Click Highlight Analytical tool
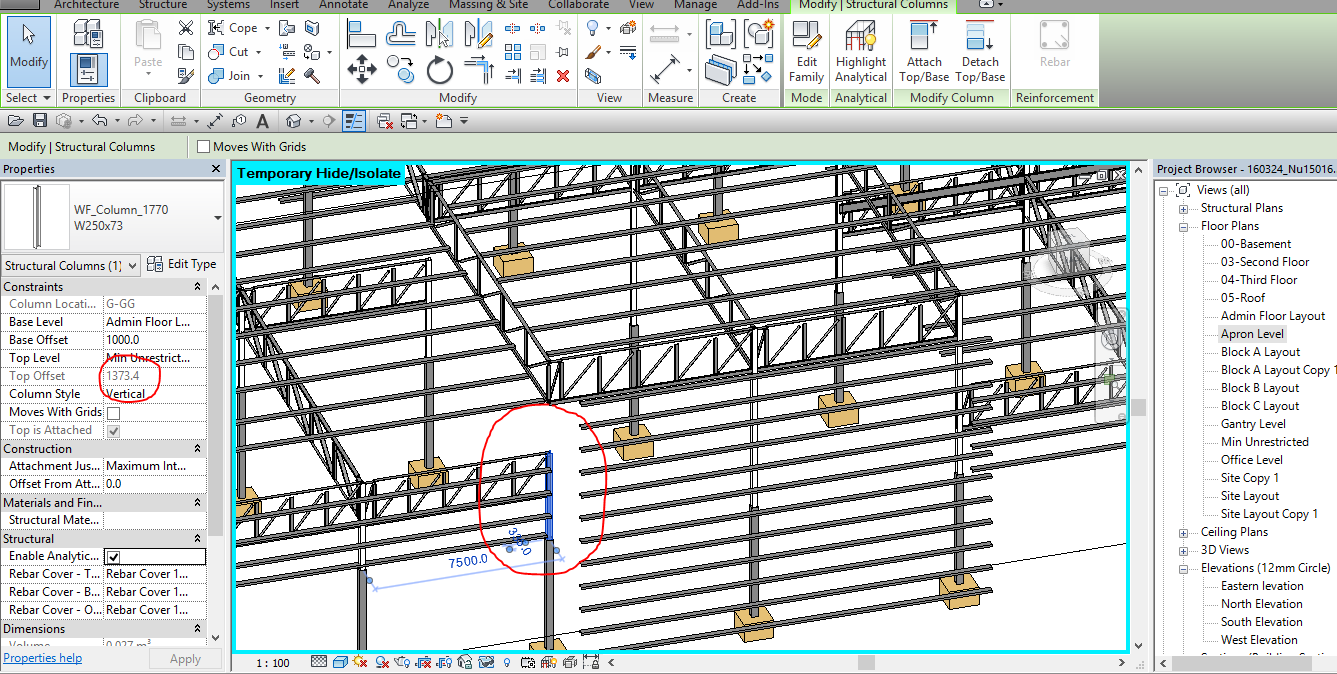Image resolution: width=1337 pixels, height=674 pixels. click(x=861, y=52)
